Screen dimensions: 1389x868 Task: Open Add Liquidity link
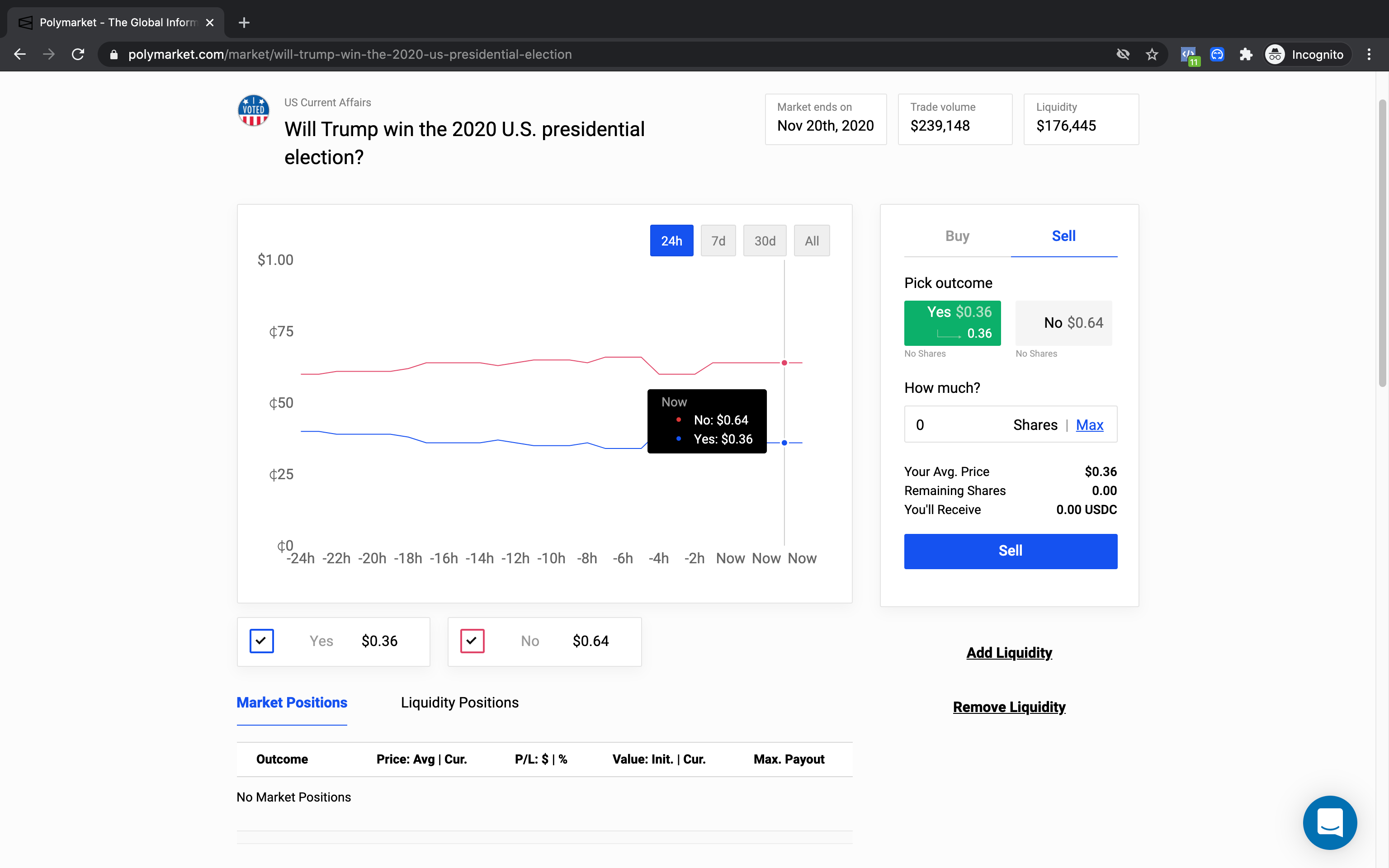tap(1009, 653)
